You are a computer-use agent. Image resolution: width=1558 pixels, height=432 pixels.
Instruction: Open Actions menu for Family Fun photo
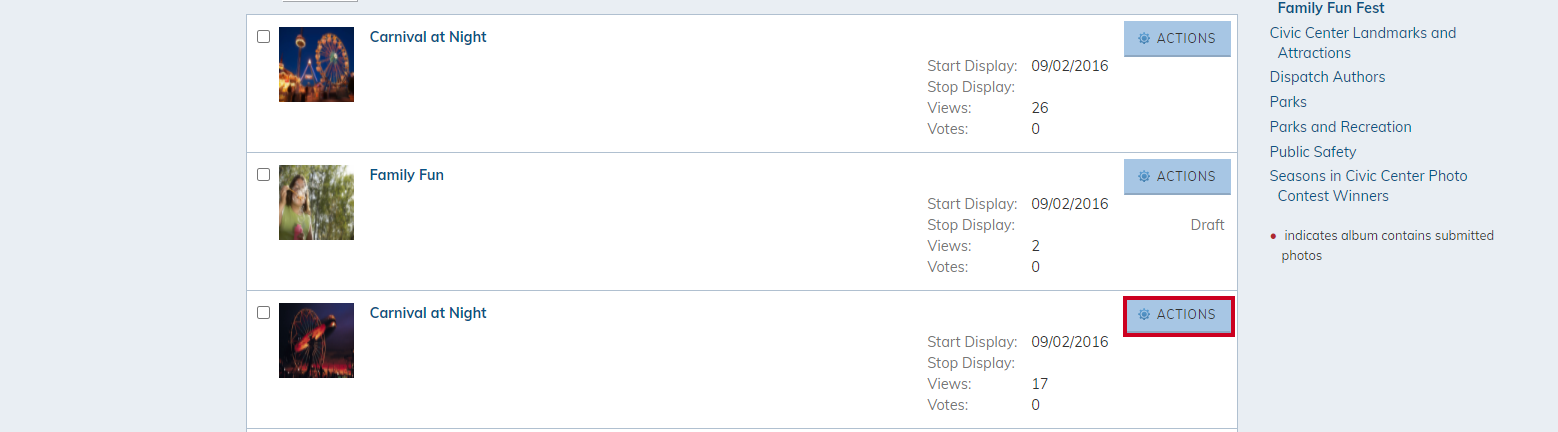tap(1177, 177)
